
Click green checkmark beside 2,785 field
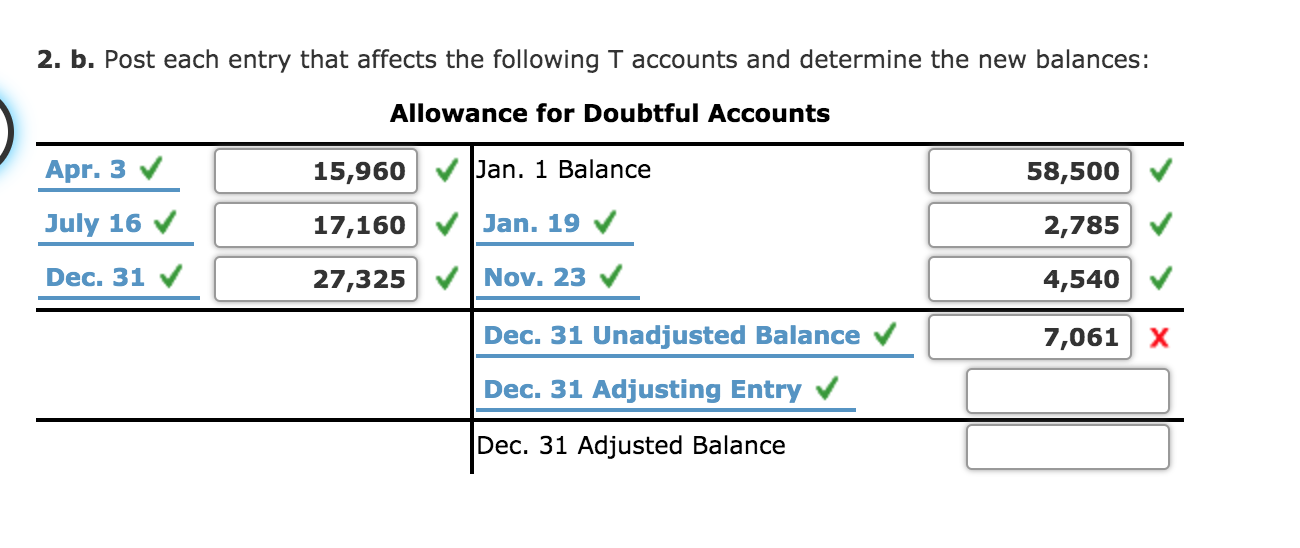pos(1160,225)
